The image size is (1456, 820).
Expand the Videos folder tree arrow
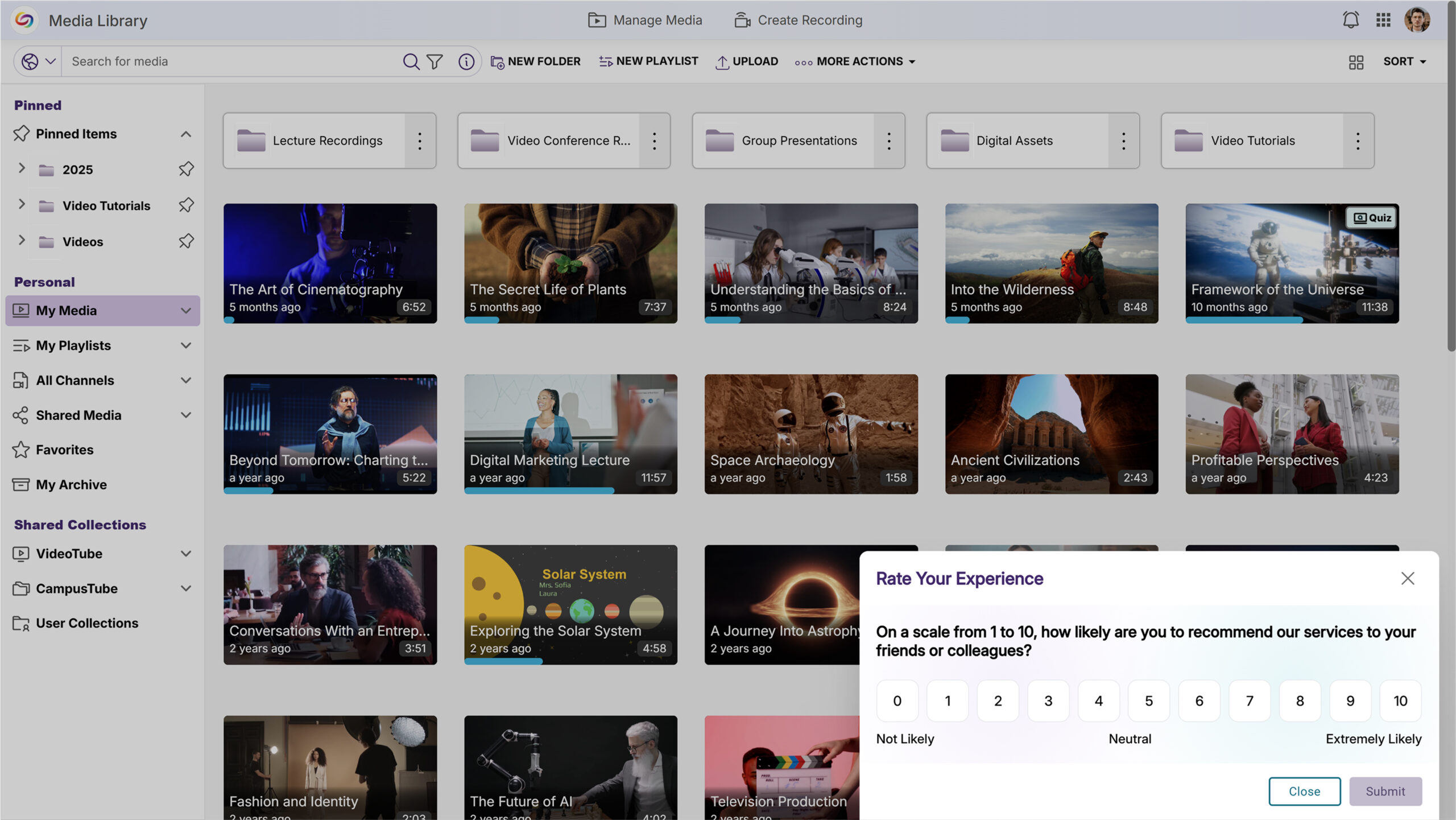pos(22,241)
